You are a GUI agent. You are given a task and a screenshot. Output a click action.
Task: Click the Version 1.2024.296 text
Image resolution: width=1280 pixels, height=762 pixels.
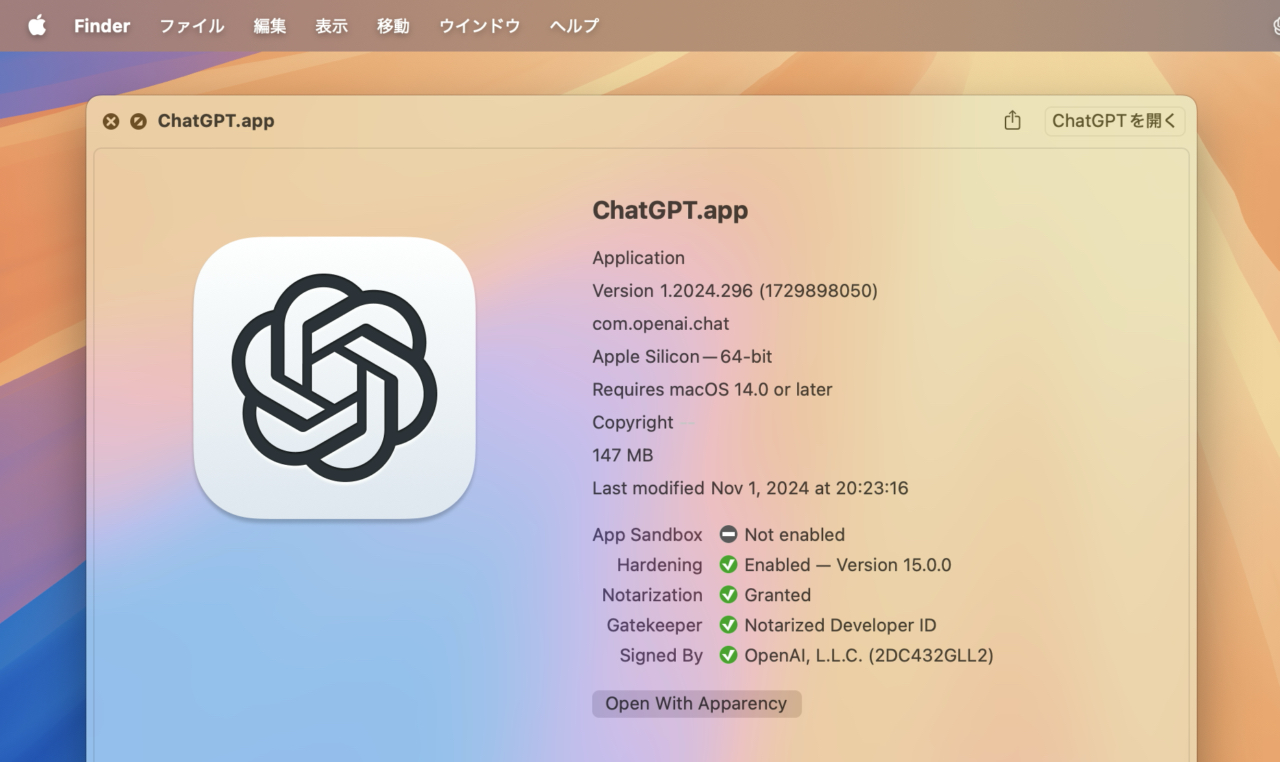[735, 291]
